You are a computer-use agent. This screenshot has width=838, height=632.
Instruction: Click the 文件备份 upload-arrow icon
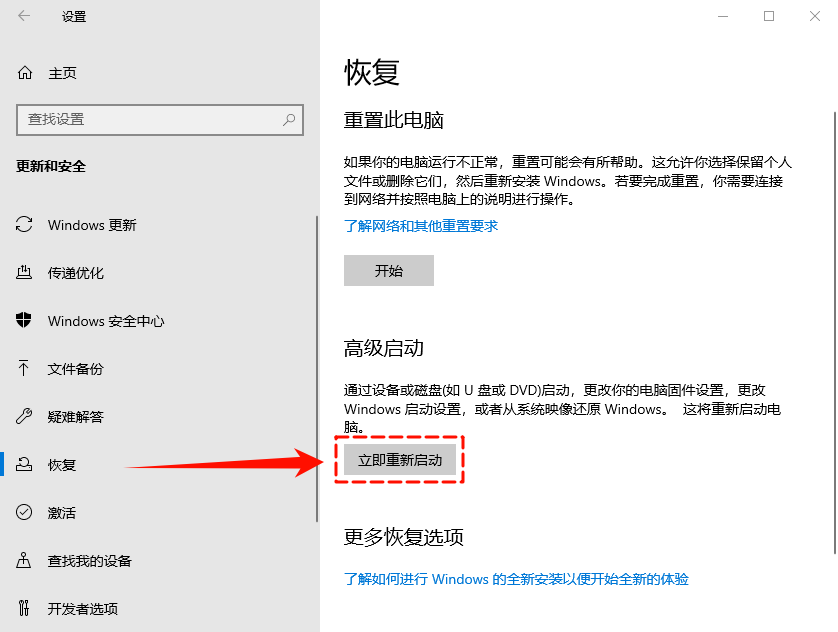(x=22, y=369)
